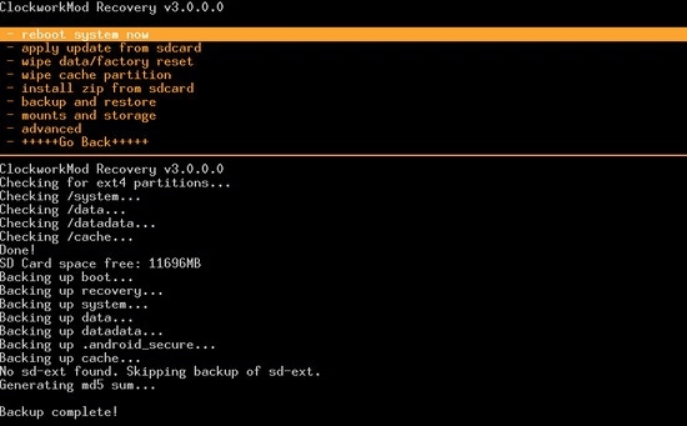687x427 pixels.
Task: Open the backup and restore menu
Action: click(88, 102)
